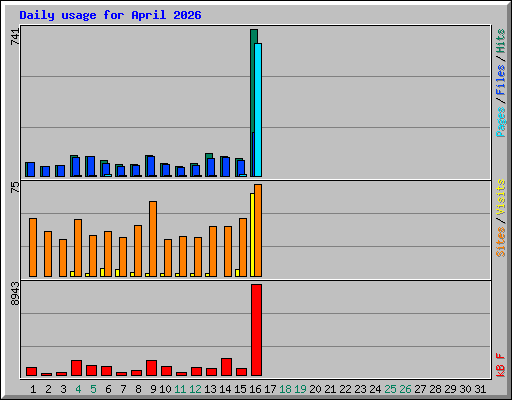
Task: Click the red KB bar for day 14
Action: pos(226,367)
